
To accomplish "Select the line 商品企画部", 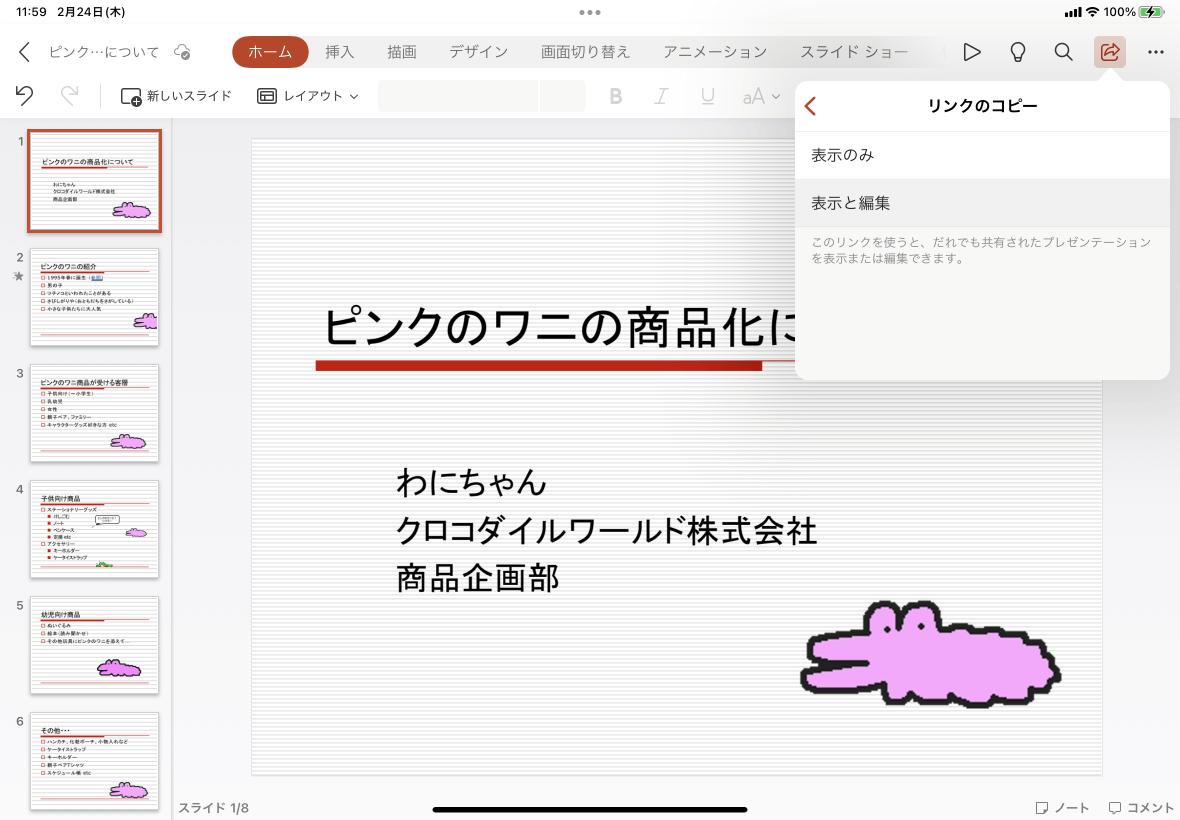I will 478,579.
